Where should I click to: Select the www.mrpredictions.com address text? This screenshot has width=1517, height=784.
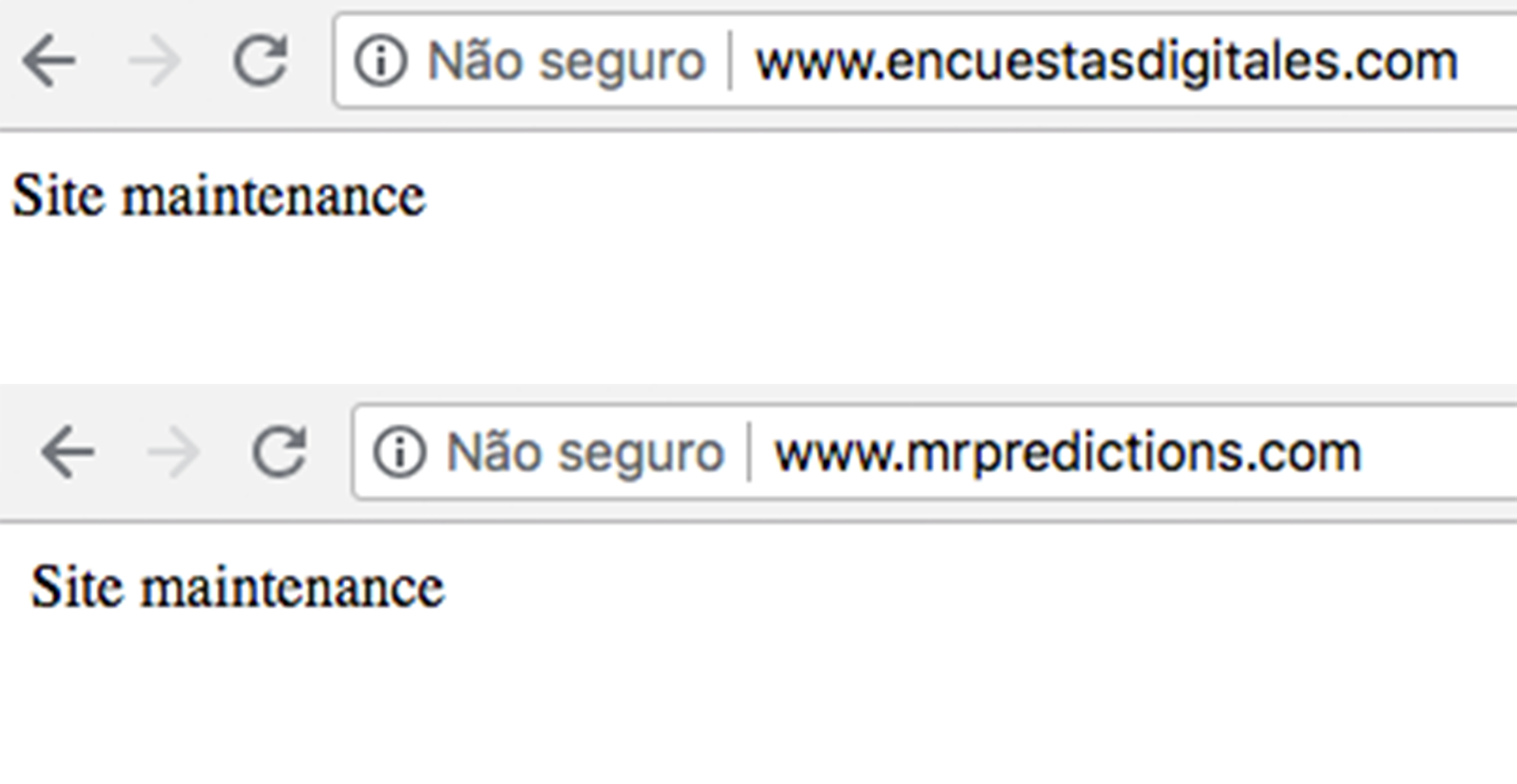(x=1068, y=453)
